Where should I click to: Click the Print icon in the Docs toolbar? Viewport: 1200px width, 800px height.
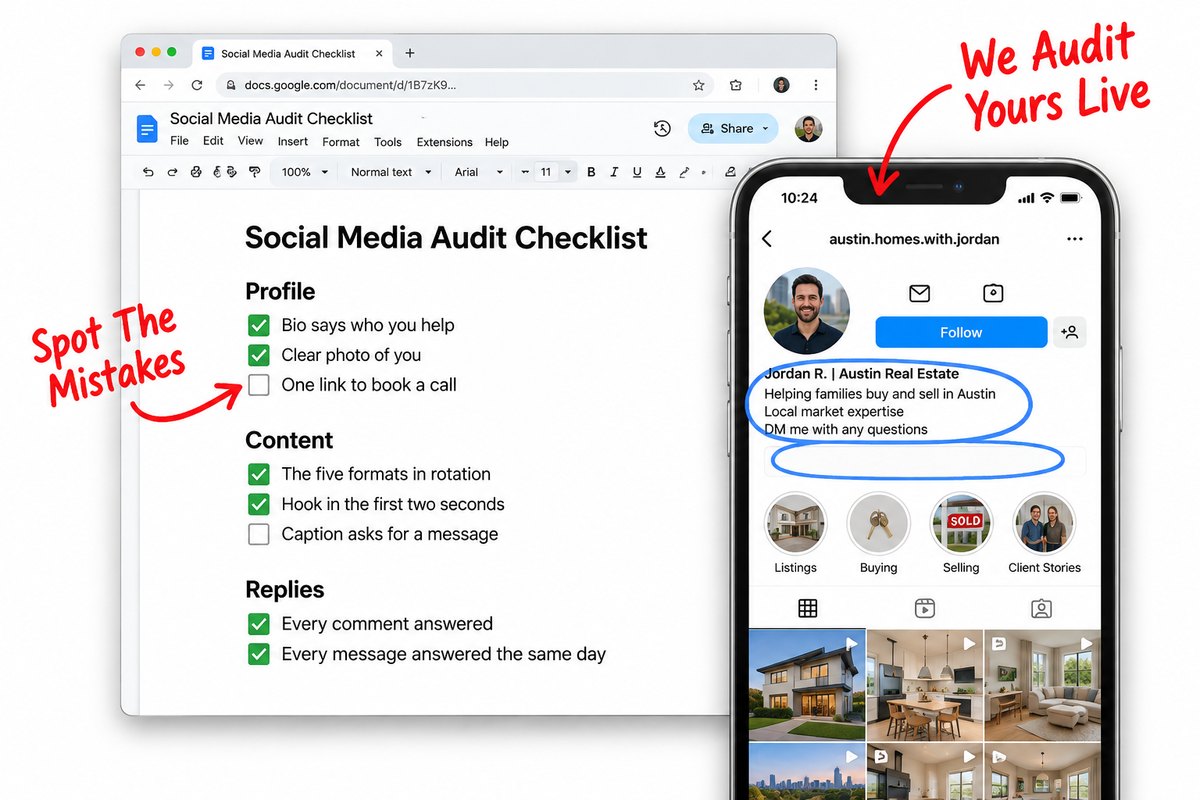(197, 172)
